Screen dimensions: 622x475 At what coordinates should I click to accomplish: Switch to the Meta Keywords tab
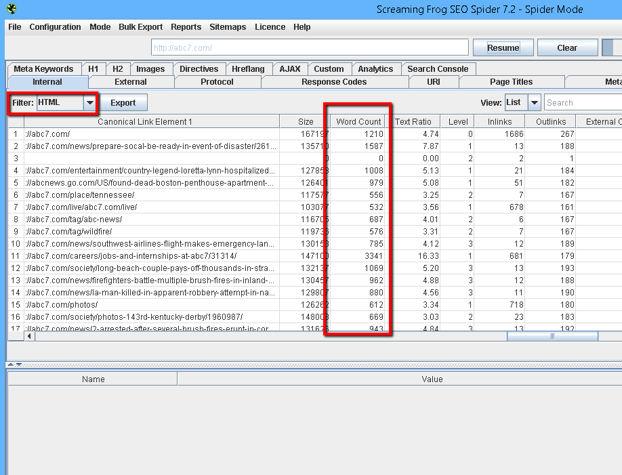pos(44,69)
